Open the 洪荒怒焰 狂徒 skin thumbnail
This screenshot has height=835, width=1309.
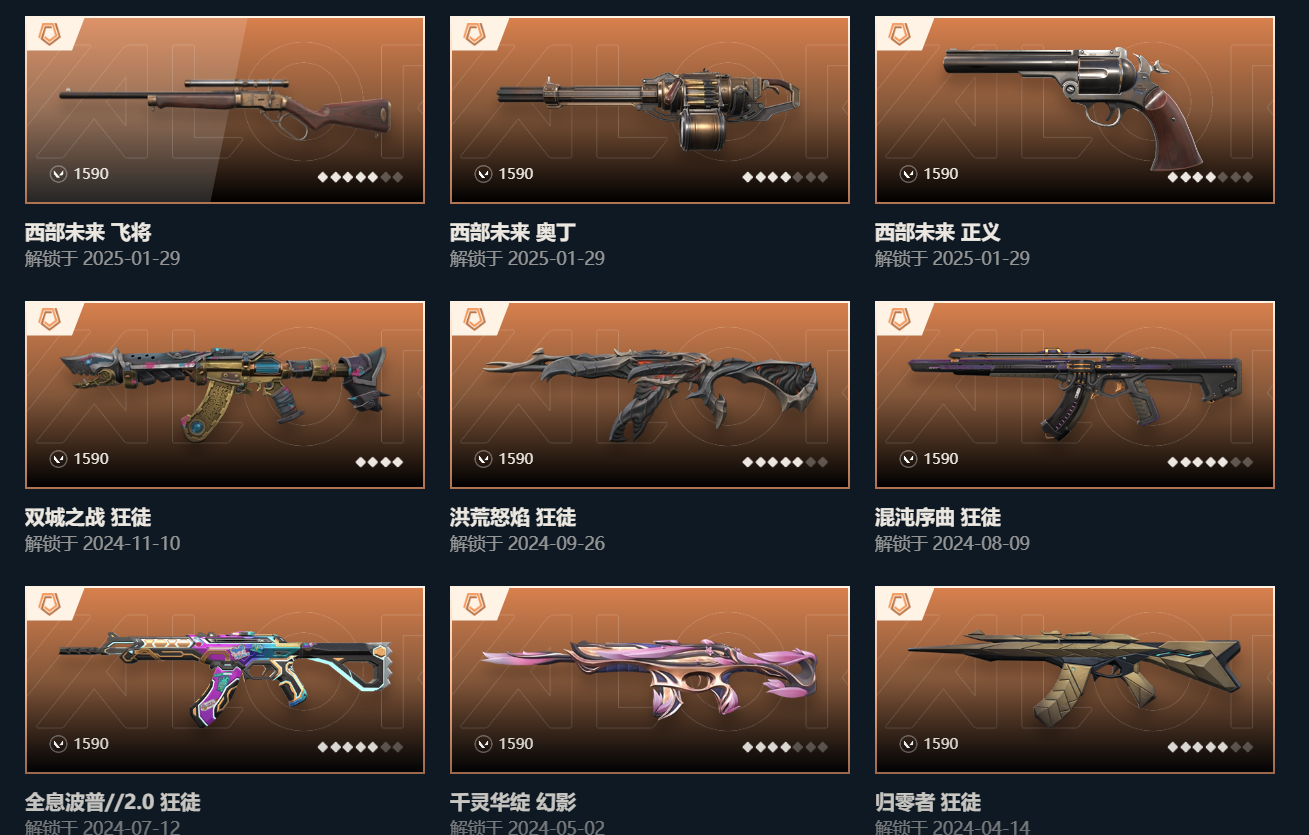tap(650, 395)
